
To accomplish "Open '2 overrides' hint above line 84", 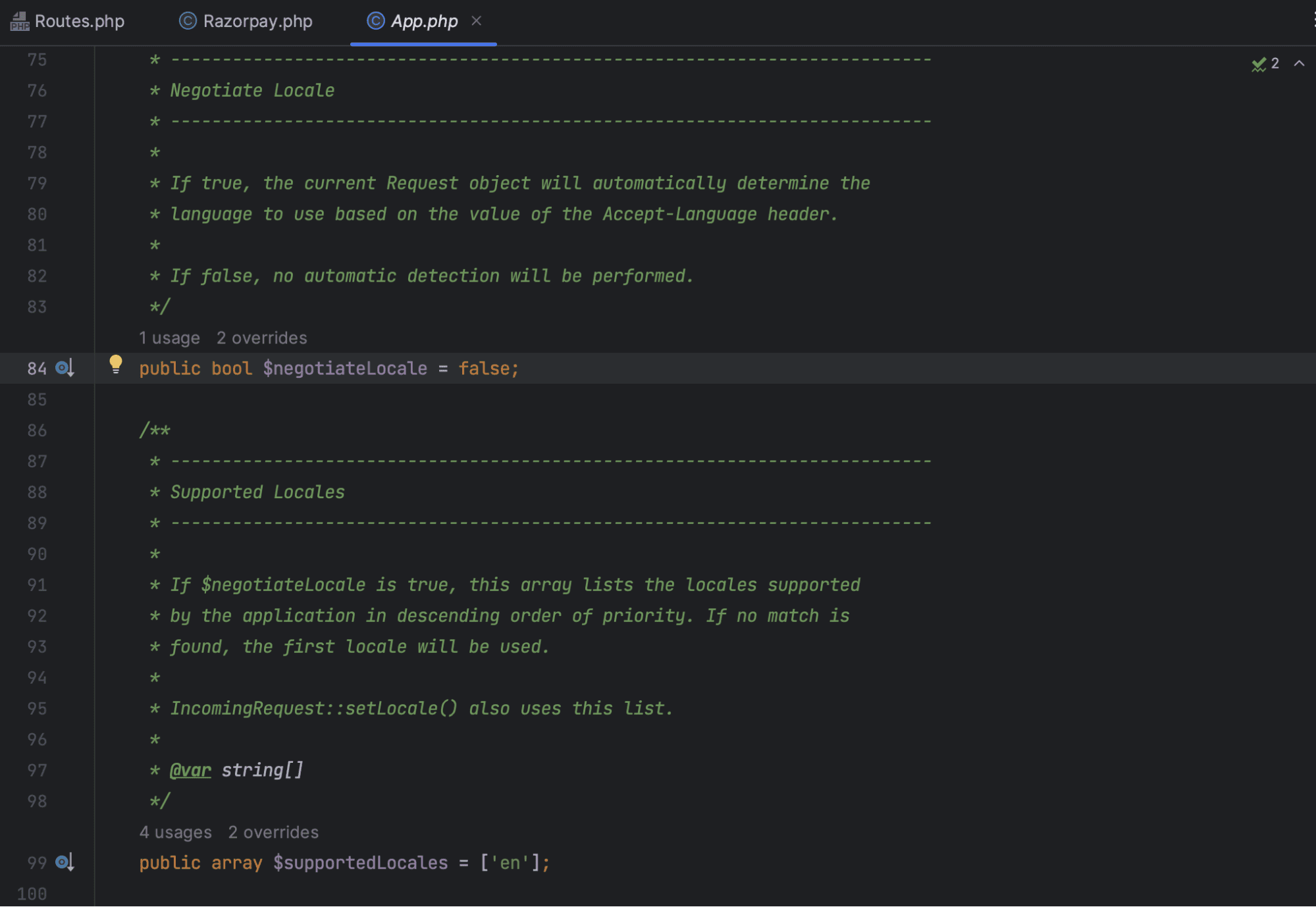I will click(261, 338).
